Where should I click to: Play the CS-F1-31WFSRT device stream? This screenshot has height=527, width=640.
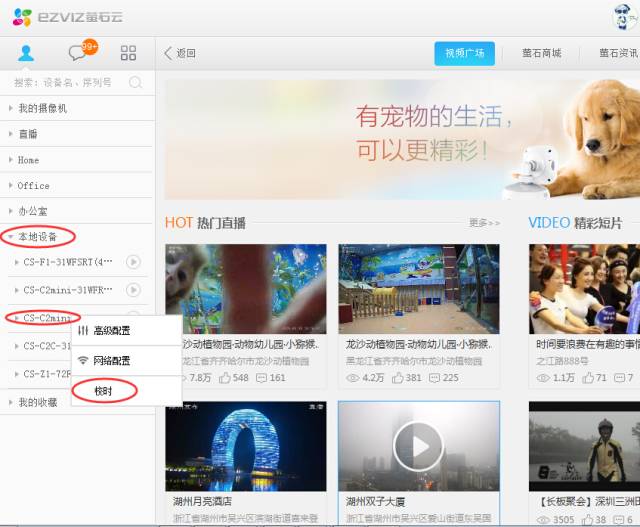[133, 263]
